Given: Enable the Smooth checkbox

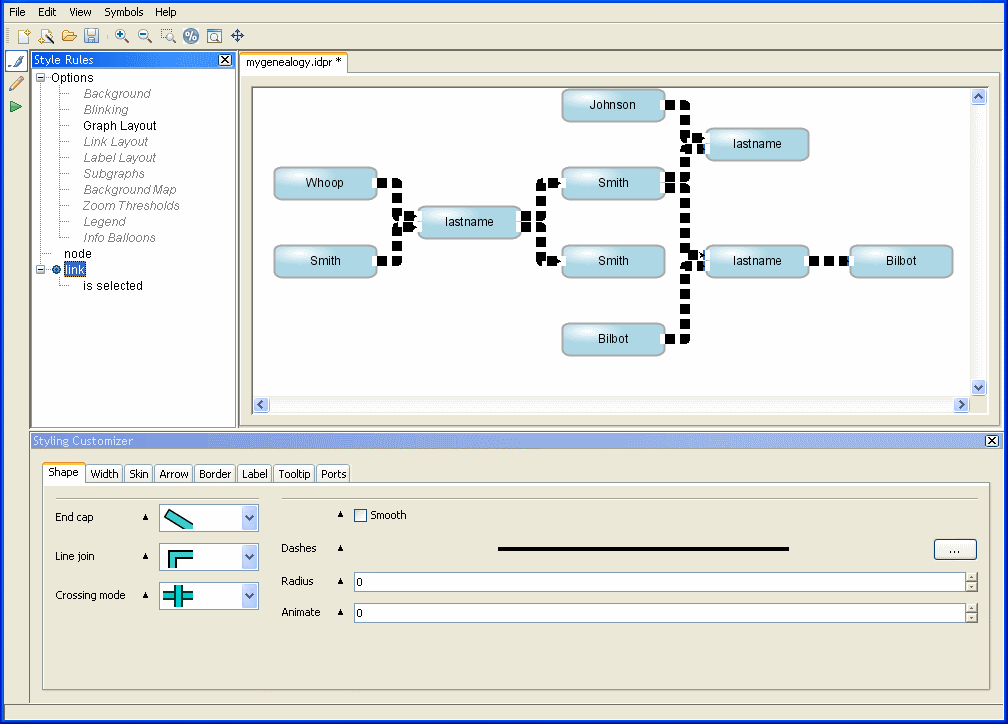Looking at the screenshot, I should (x=361, y=515).
